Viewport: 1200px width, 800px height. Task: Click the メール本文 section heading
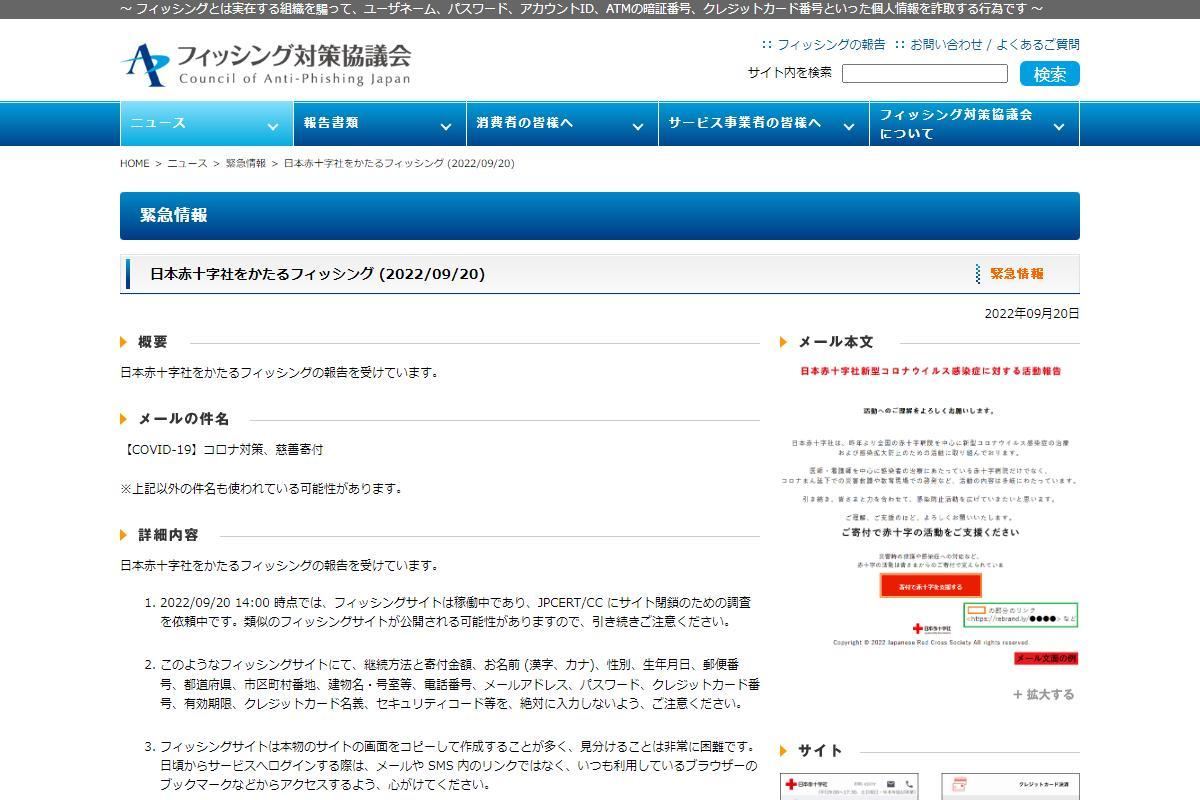coord(835,342)
